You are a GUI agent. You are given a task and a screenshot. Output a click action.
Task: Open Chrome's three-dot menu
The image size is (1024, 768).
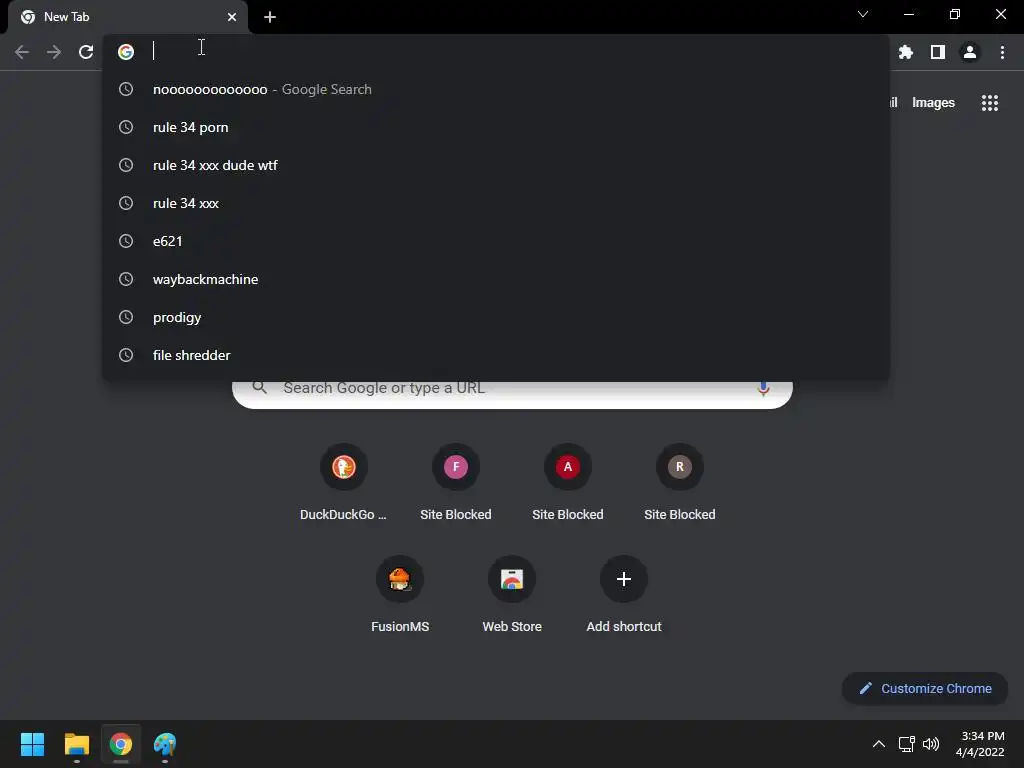tap(1002, 52)
